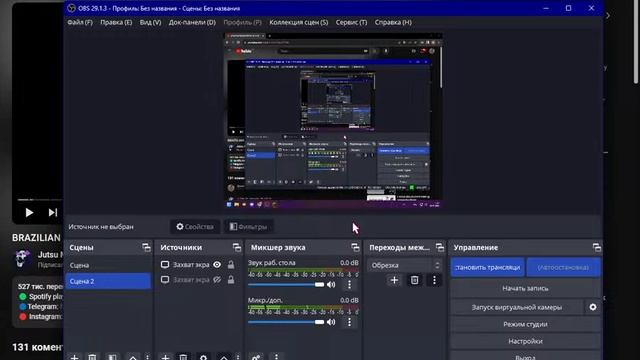Click the Свойства button
The image size is (640, 360).
[x=195, y=227]
